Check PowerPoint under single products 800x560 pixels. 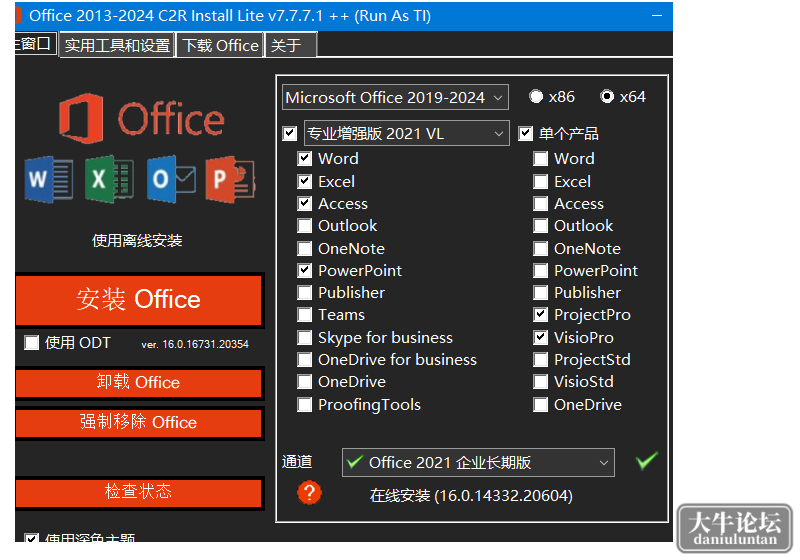[540, 271]
